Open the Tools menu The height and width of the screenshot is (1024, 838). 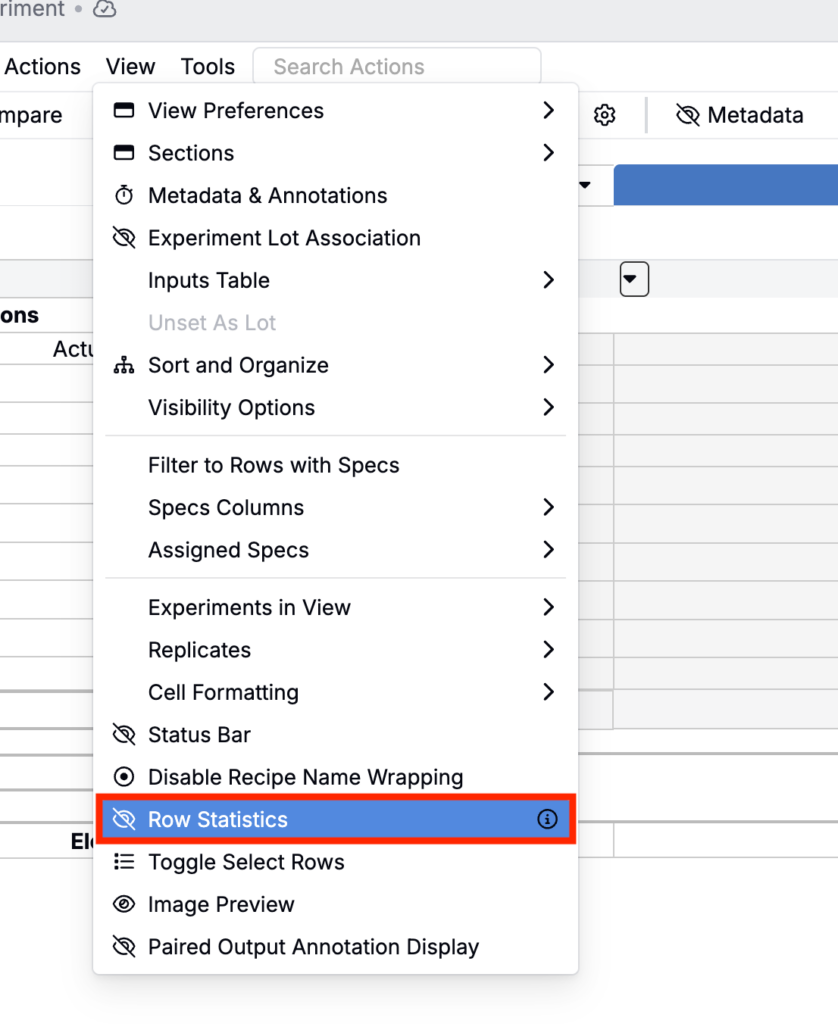click(x=208, y=67)
